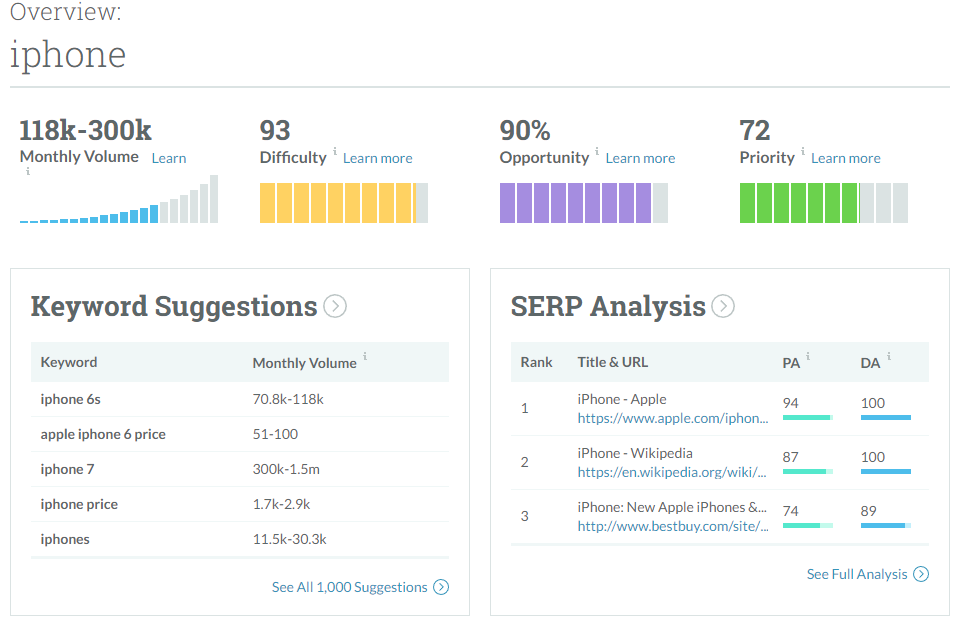Open Learn more link for Priority
Image resolution: width=954 pixels, height=626 pixels.
point(846,158)
